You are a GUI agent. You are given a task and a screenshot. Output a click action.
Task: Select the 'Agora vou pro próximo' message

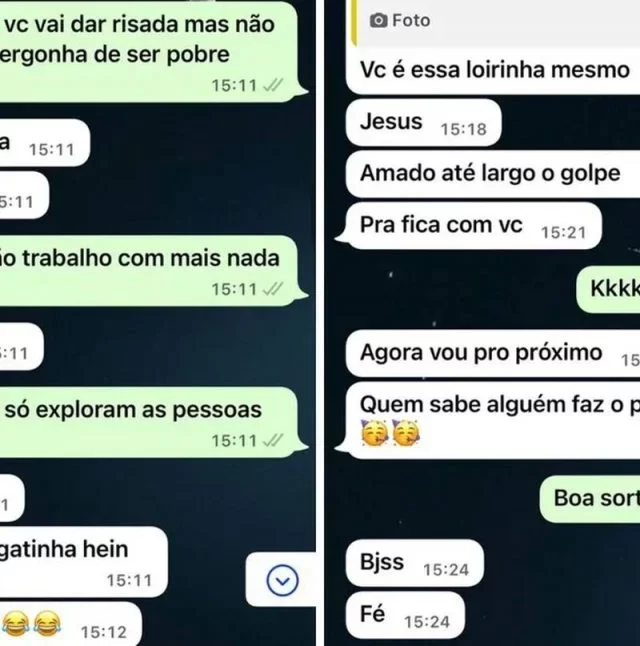click(x=493, y=353)
